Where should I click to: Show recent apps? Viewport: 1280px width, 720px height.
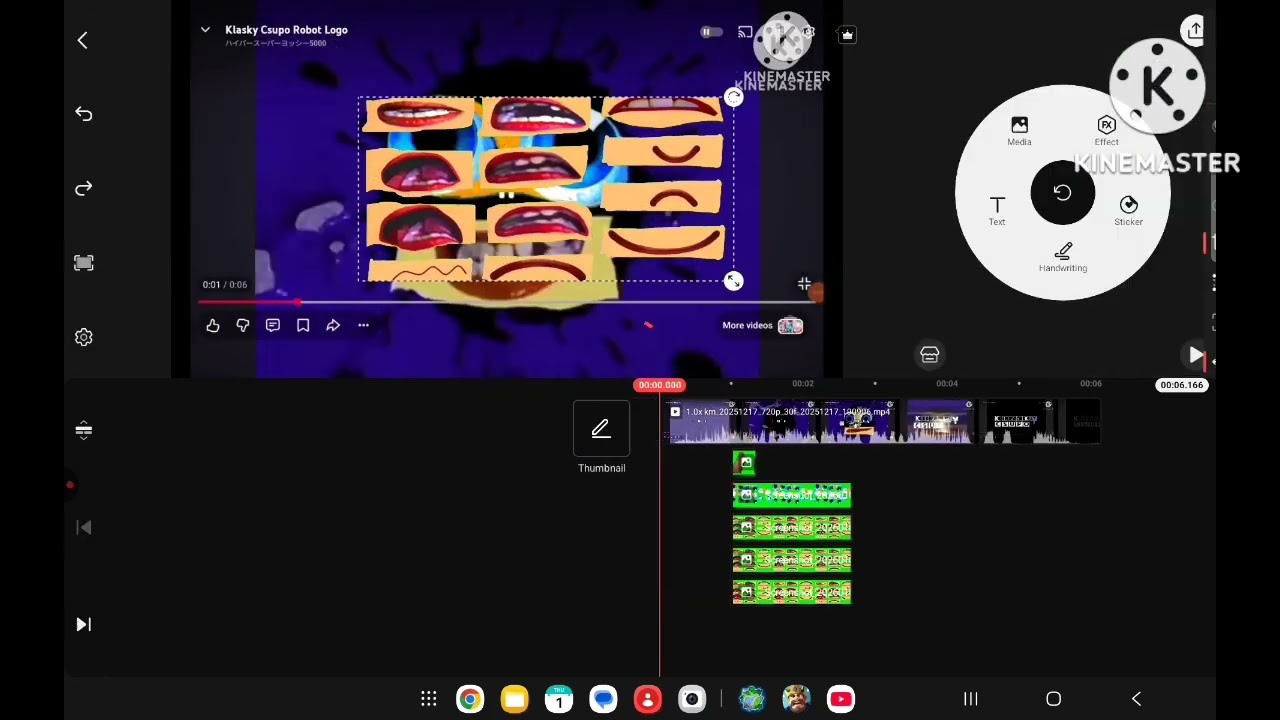tap(970, 699)
